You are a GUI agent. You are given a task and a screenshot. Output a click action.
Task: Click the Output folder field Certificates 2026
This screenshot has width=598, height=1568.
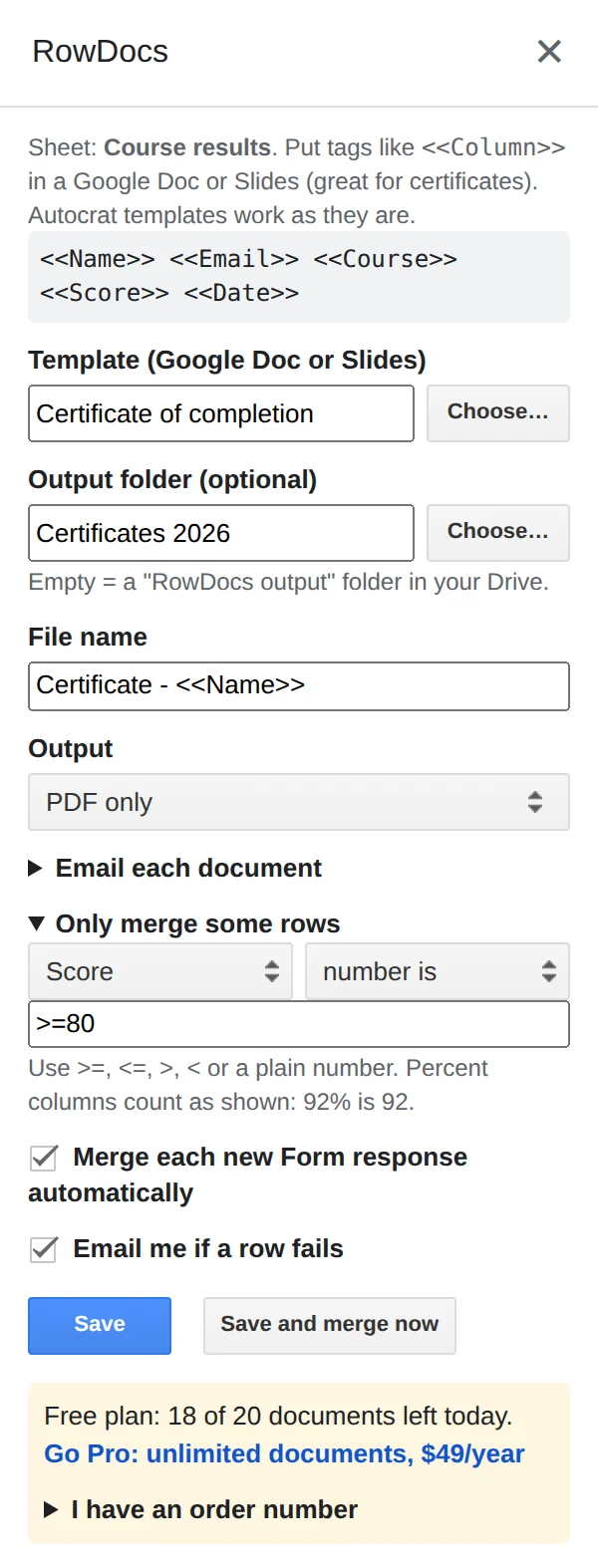point(221,533)
